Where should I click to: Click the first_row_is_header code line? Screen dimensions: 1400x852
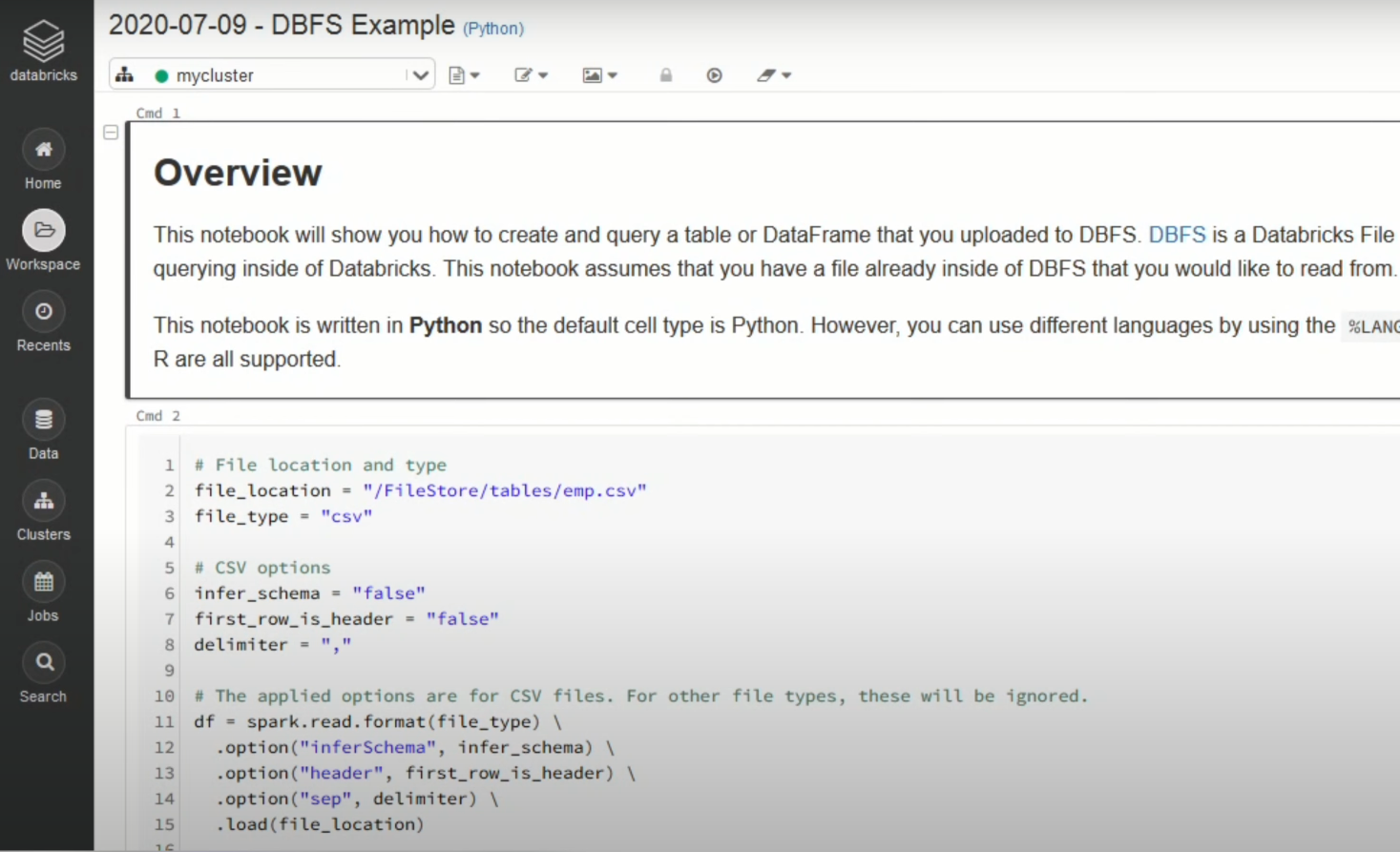(346, 619)
